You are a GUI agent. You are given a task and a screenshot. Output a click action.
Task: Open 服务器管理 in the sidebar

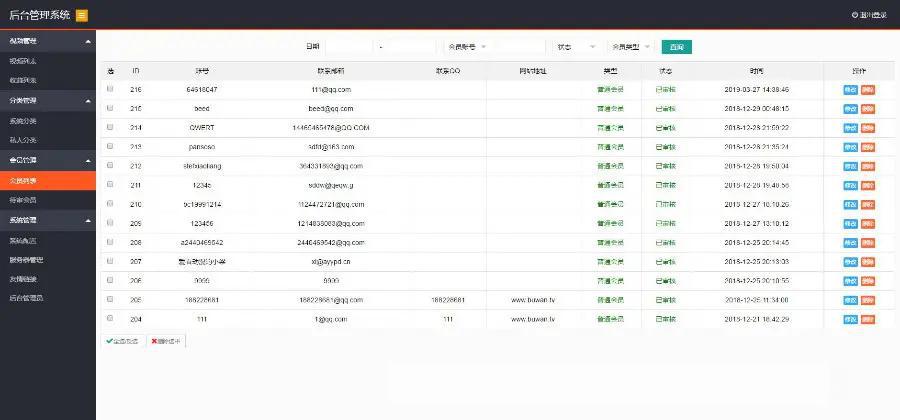coord(26,260)
